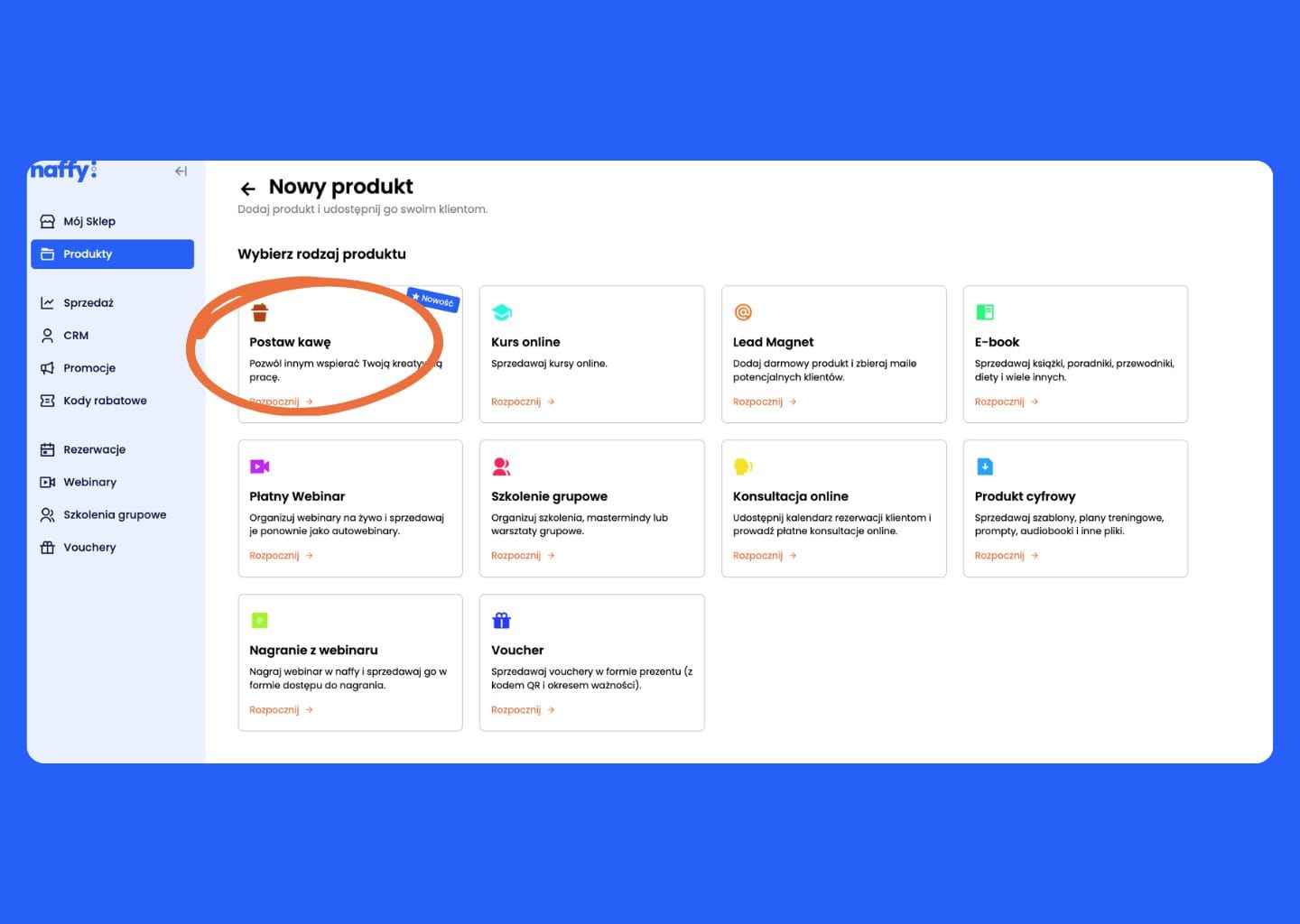Select the Voucher card title
This screenshot has width=1300, height=924.
click(x=517, y=651)
